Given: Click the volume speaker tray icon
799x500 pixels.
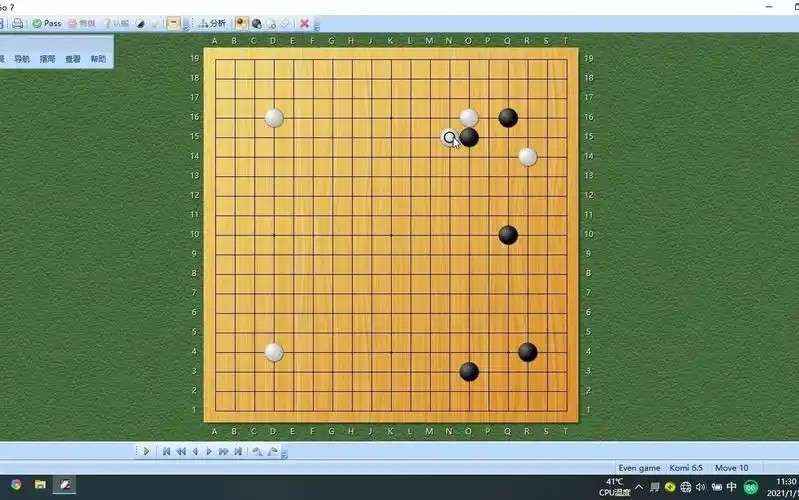Looking at the screenshot, I should (x=701, y=487).
